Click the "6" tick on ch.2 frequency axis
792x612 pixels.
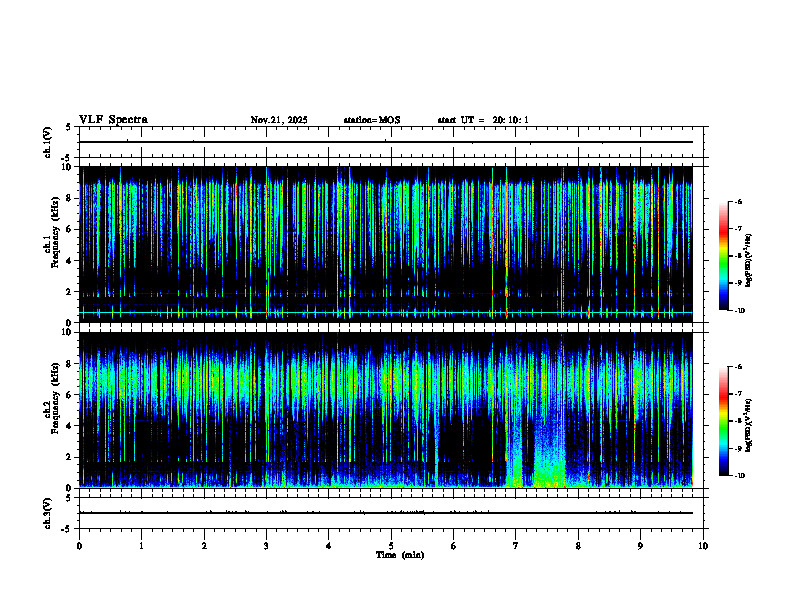coord(70,395)
